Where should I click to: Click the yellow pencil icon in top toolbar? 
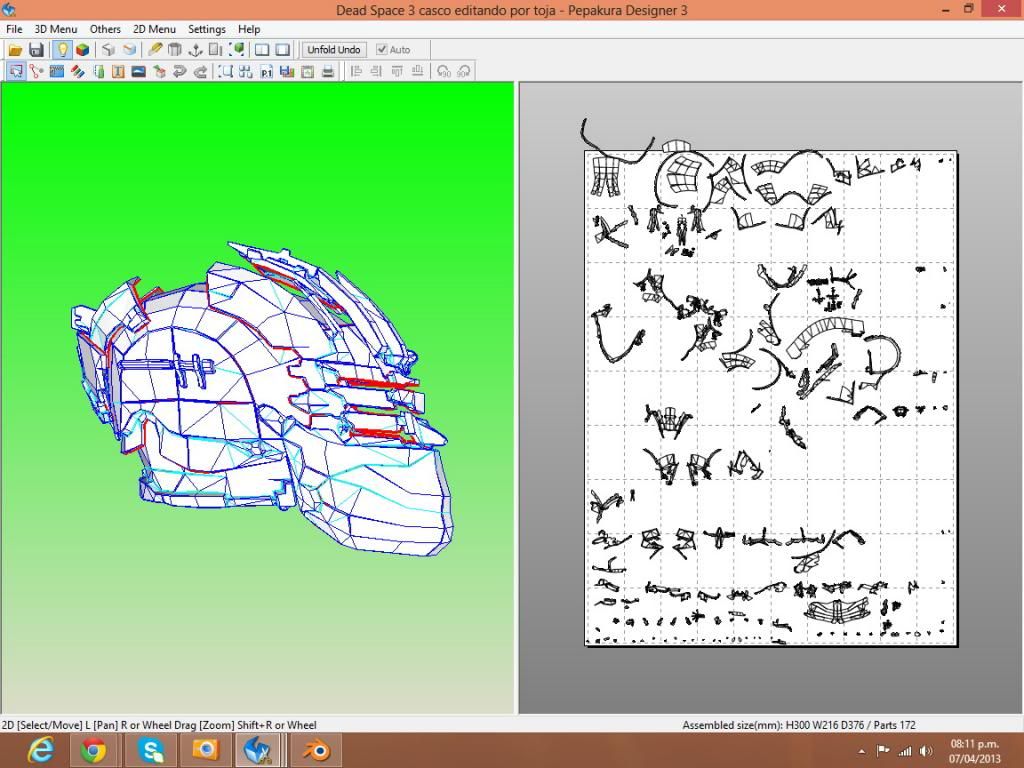155,50
